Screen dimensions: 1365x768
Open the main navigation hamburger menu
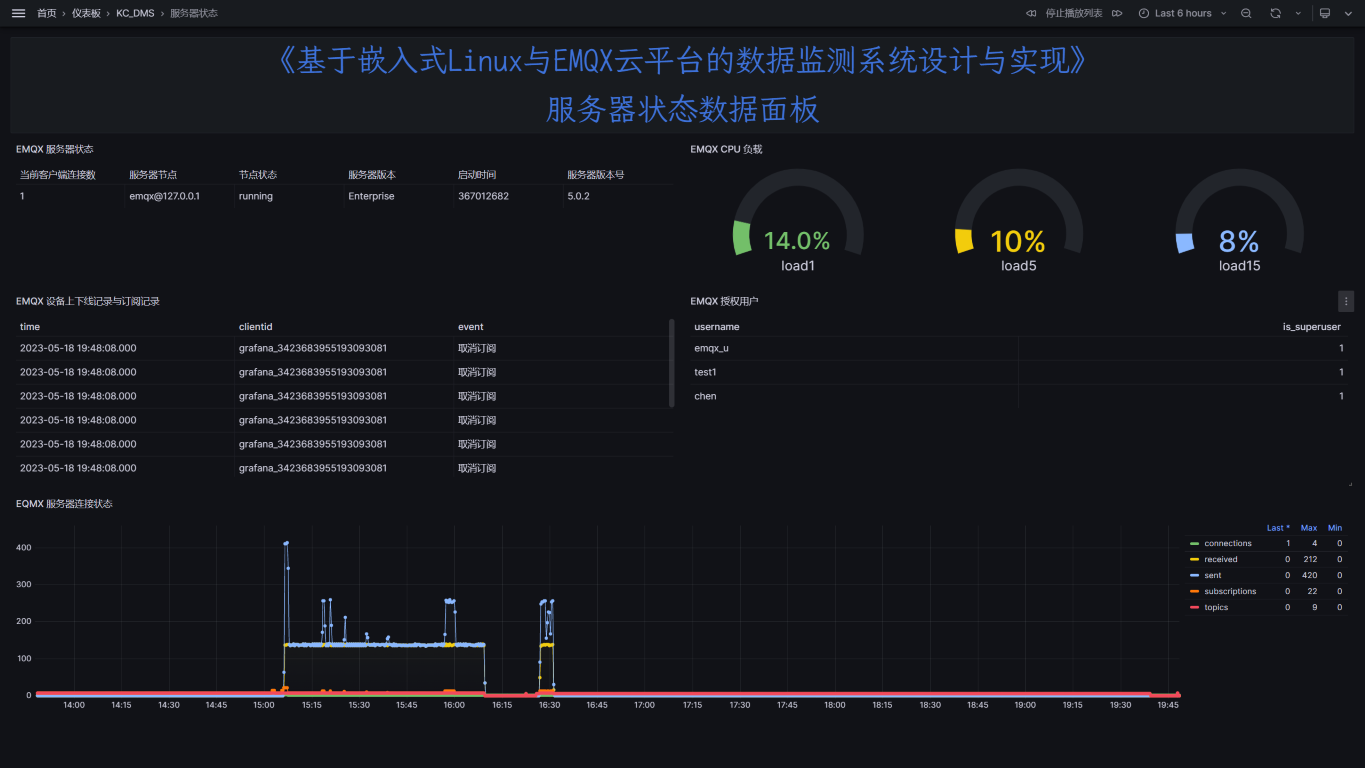coord(17,13)
